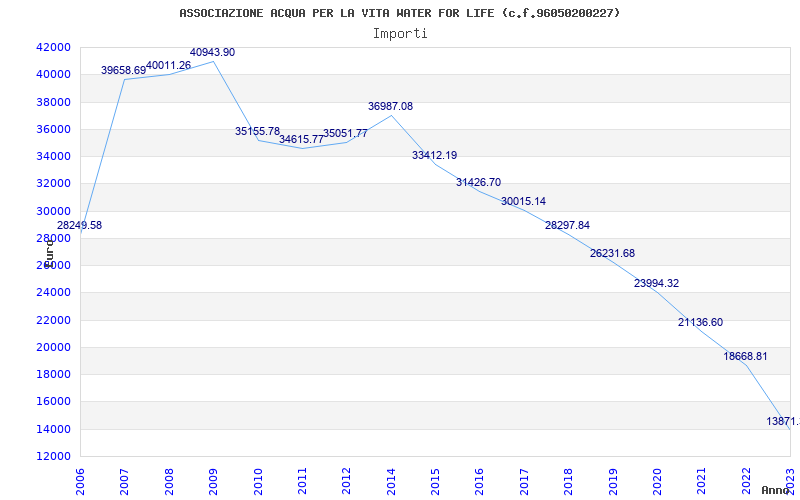Screen dimensions: 800x500
Task: Click y-axis value 36000
Action: 53,129
